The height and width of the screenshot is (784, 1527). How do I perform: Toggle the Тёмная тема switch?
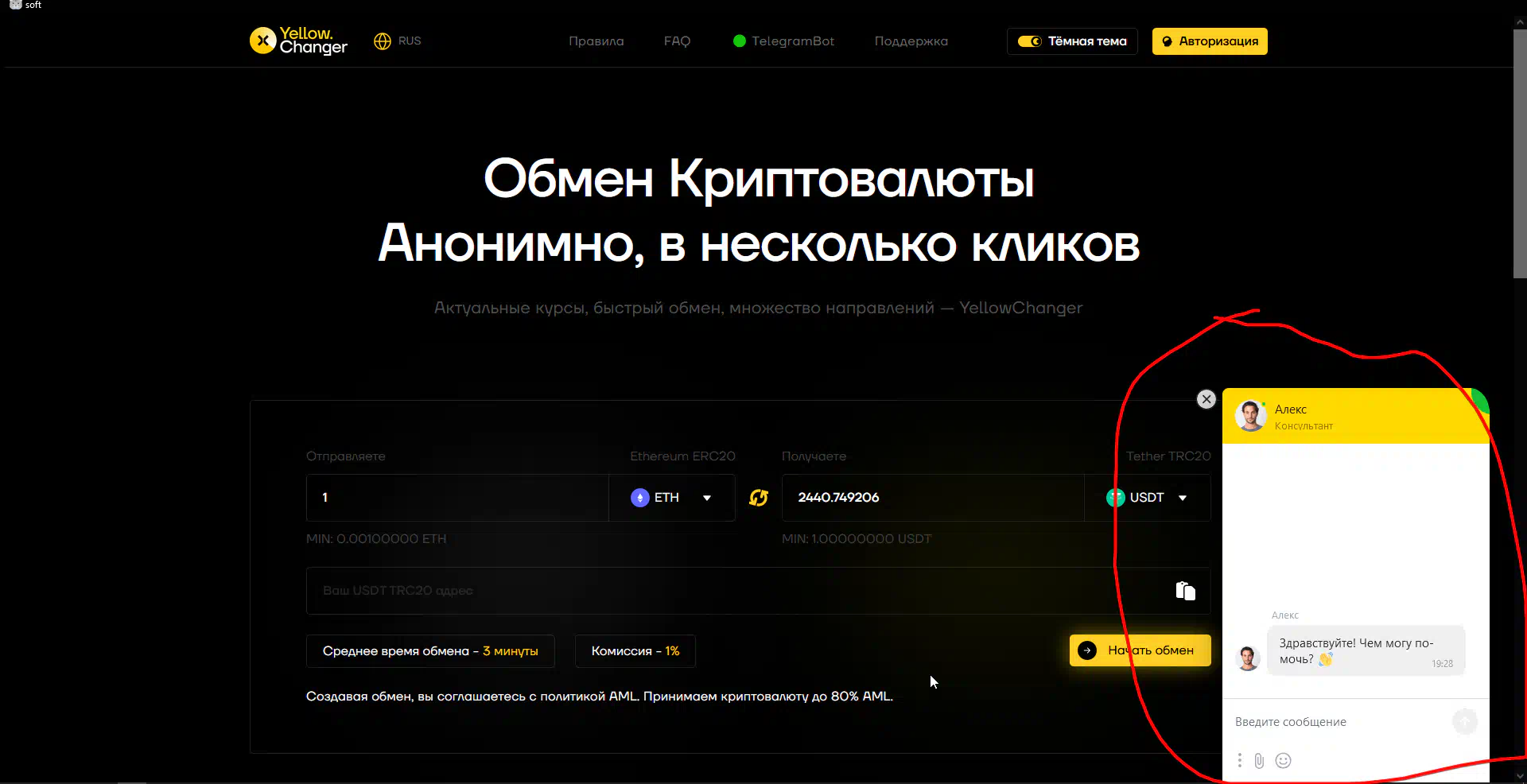click(1030, 41)
